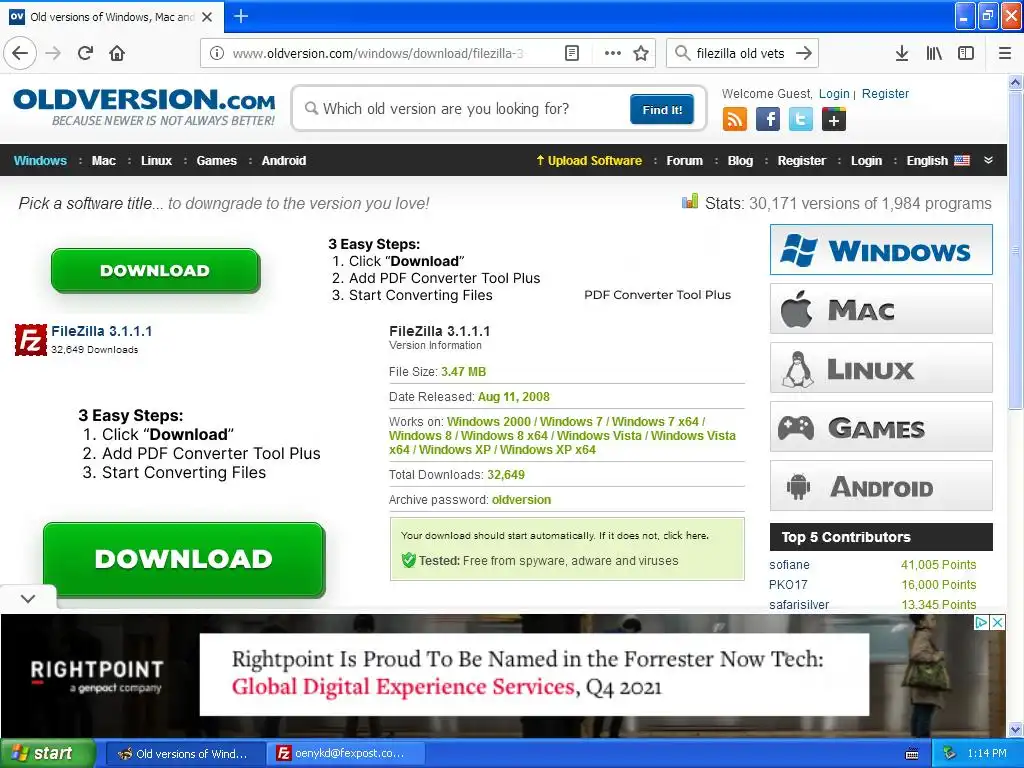The image size is (1024, 768).
Task: Open contributor sofiane profile
Action: tap(789, 565)
